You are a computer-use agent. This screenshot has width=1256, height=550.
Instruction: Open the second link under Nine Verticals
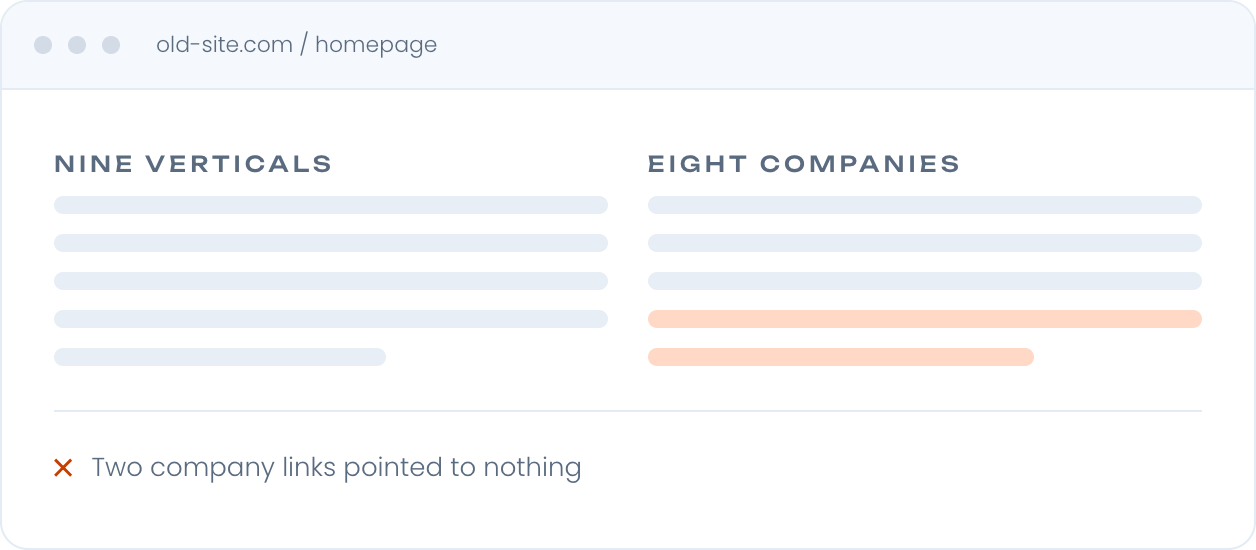click(x=331, y=243)
